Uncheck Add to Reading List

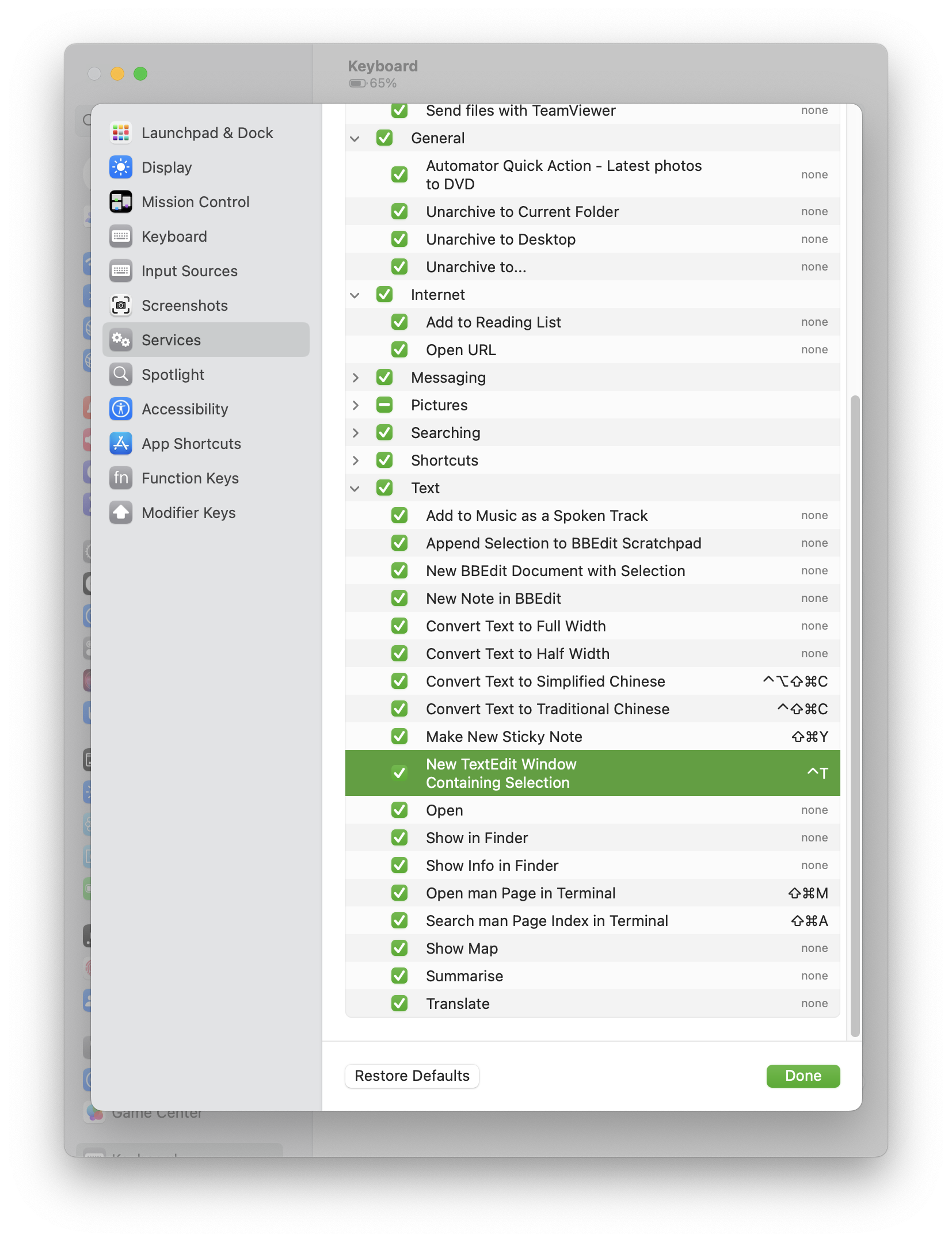pyautogui.click(x=399, y=322)
